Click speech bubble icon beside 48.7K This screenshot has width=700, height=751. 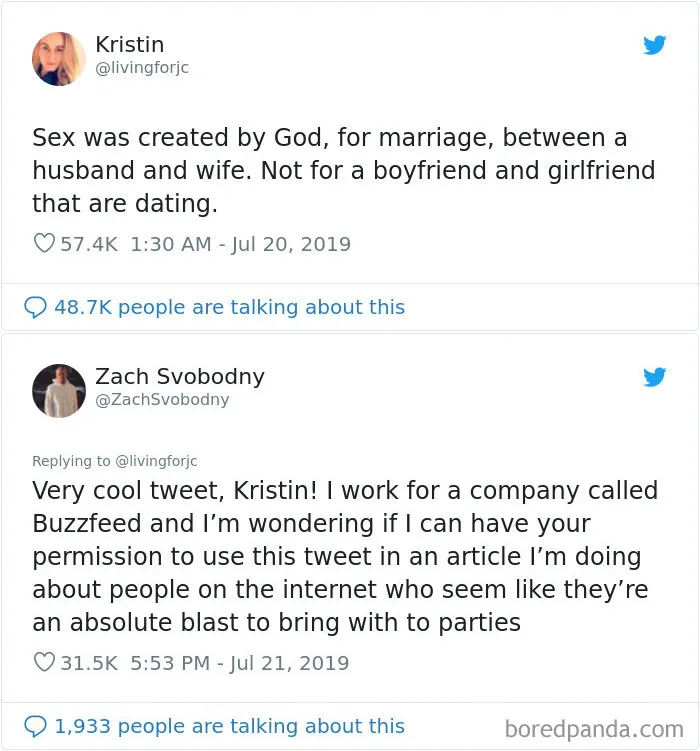point(35,307)
